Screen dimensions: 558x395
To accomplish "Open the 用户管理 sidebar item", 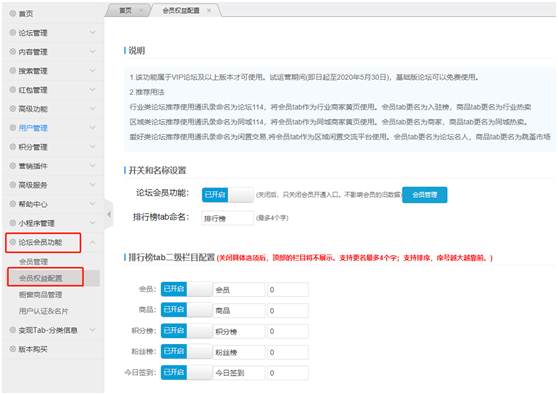I will (53, 128).
